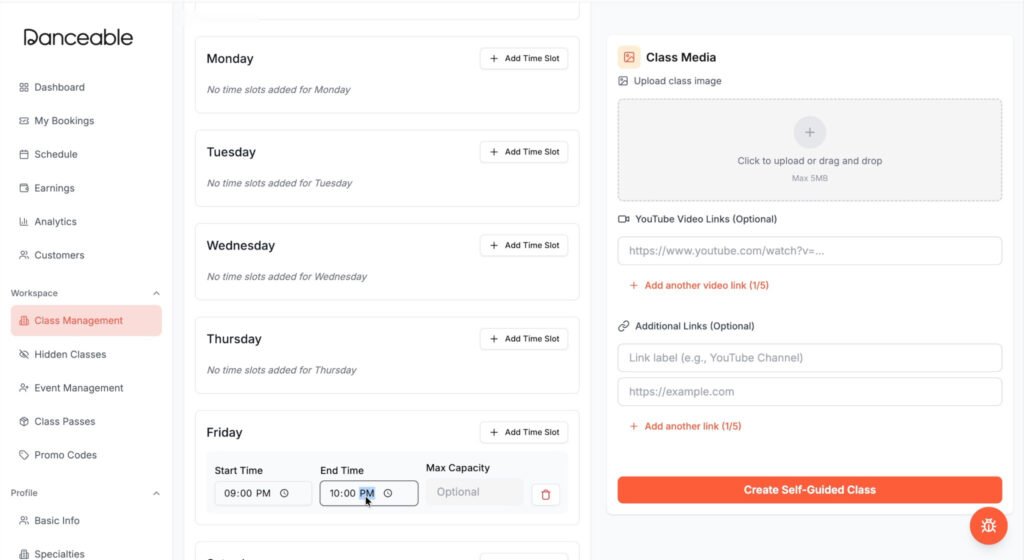Go to Event Management in sidebar
Viewport: 1024px width, 560px height.
pyautogui.click(x=78, y=388)
